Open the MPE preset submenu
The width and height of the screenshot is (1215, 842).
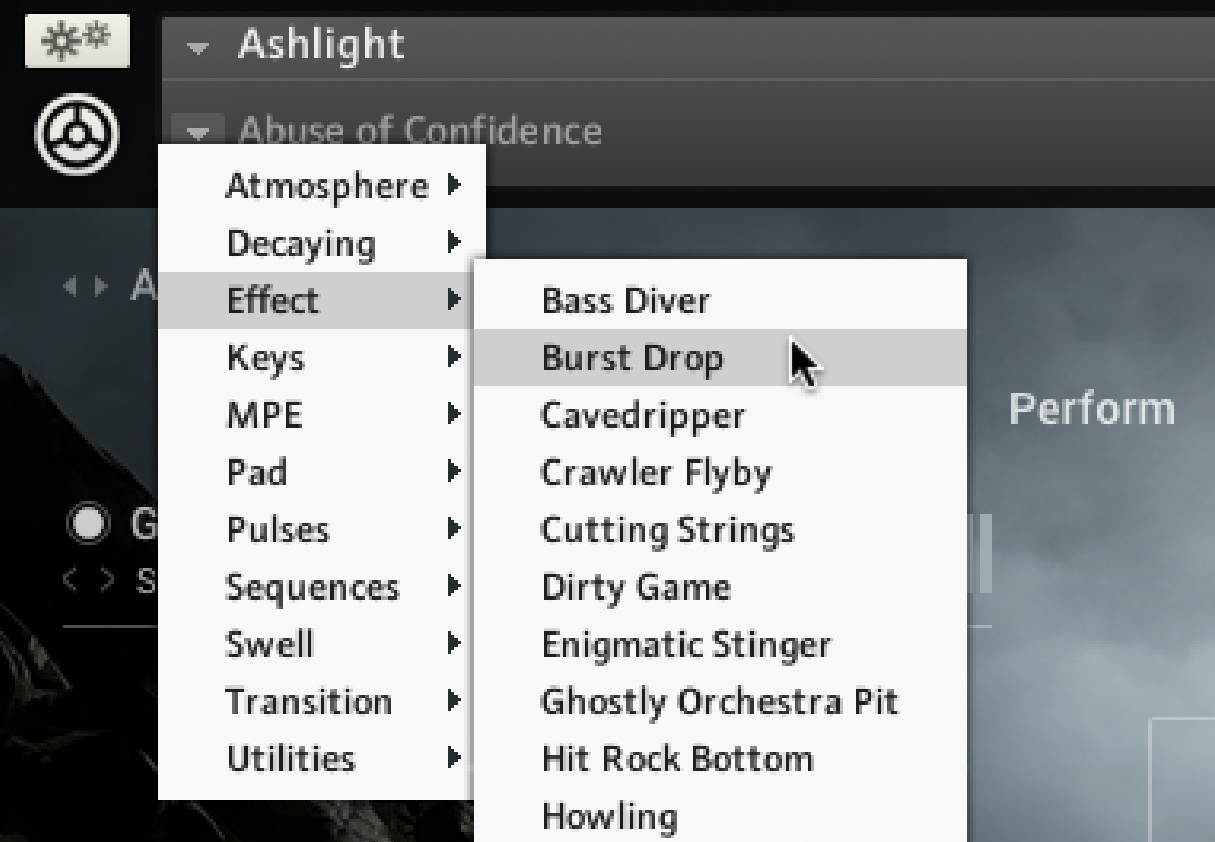point(264,415)
